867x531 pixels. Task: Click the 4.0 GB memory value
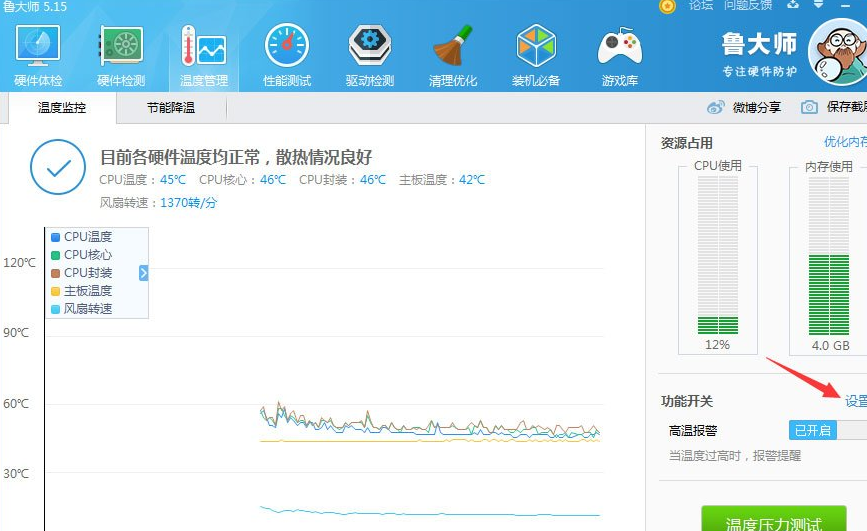[x=831, y=346]
